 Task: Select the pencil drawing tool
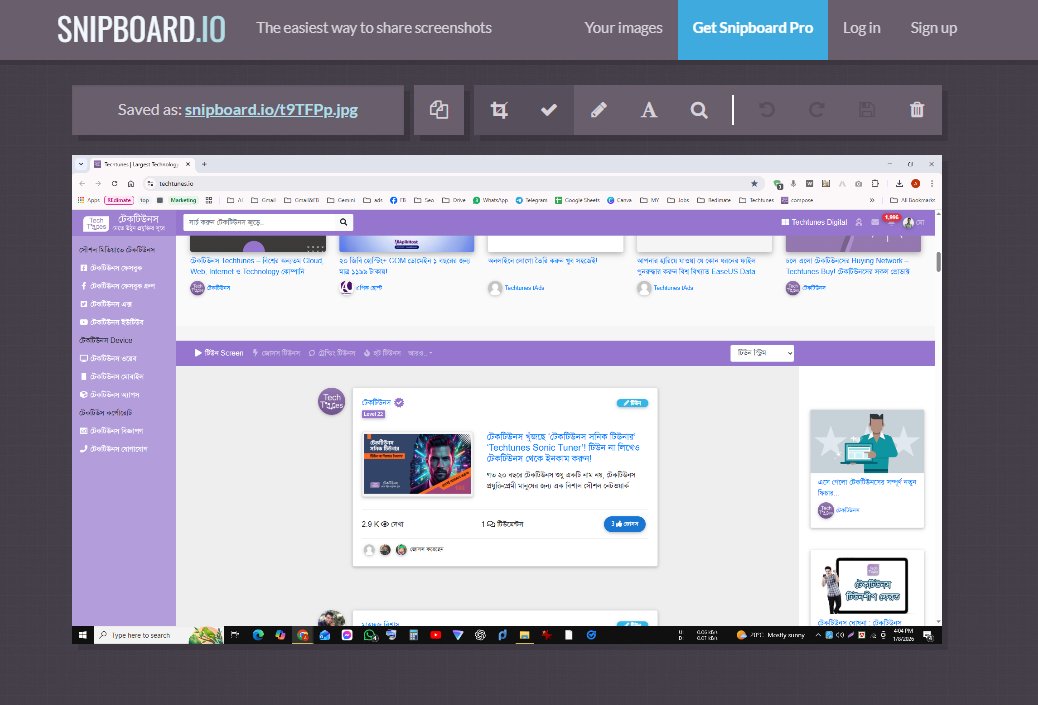599,110
